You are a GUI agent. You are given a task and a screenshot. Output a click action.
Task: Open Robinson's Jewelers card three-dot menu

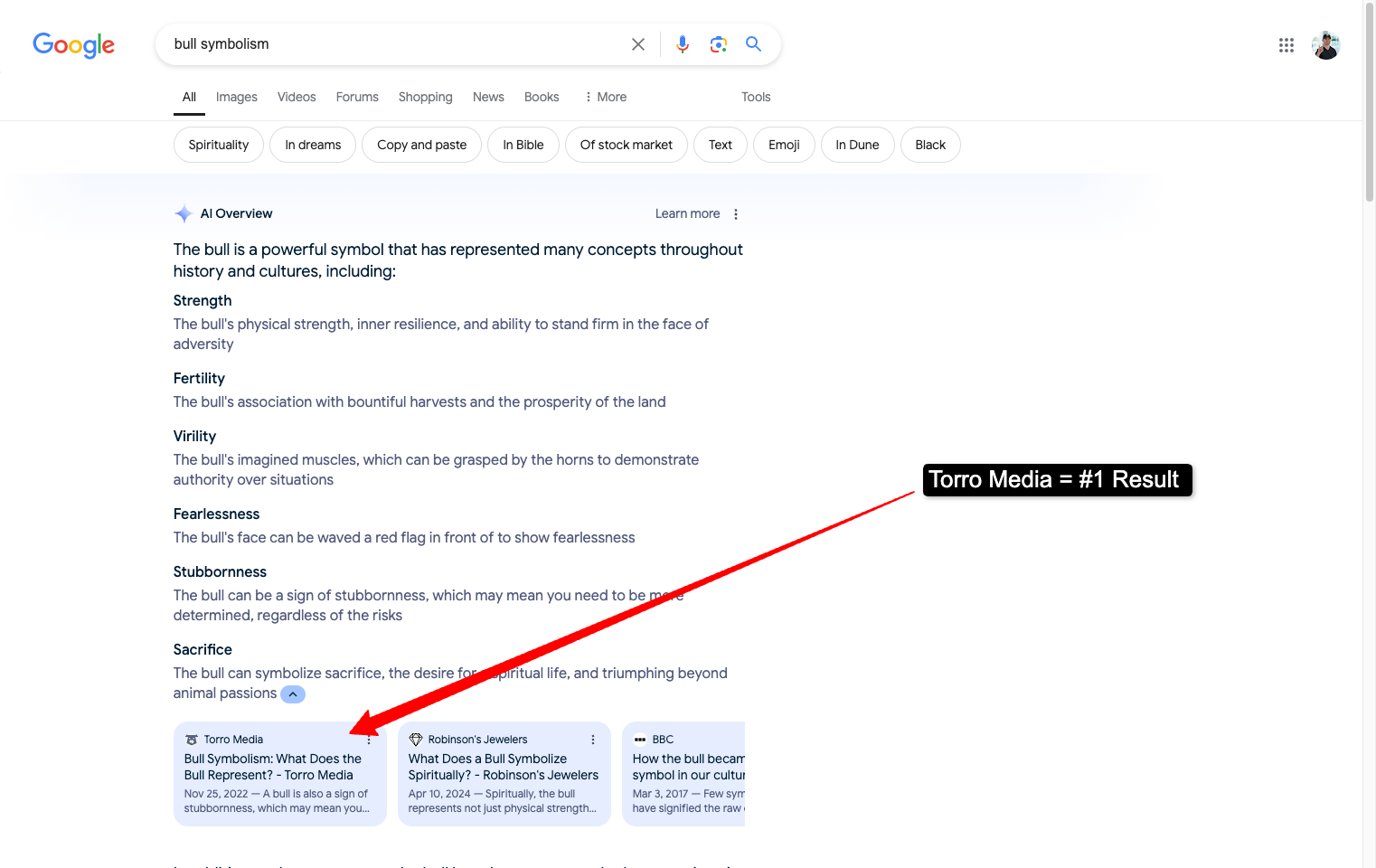point(593,740)
